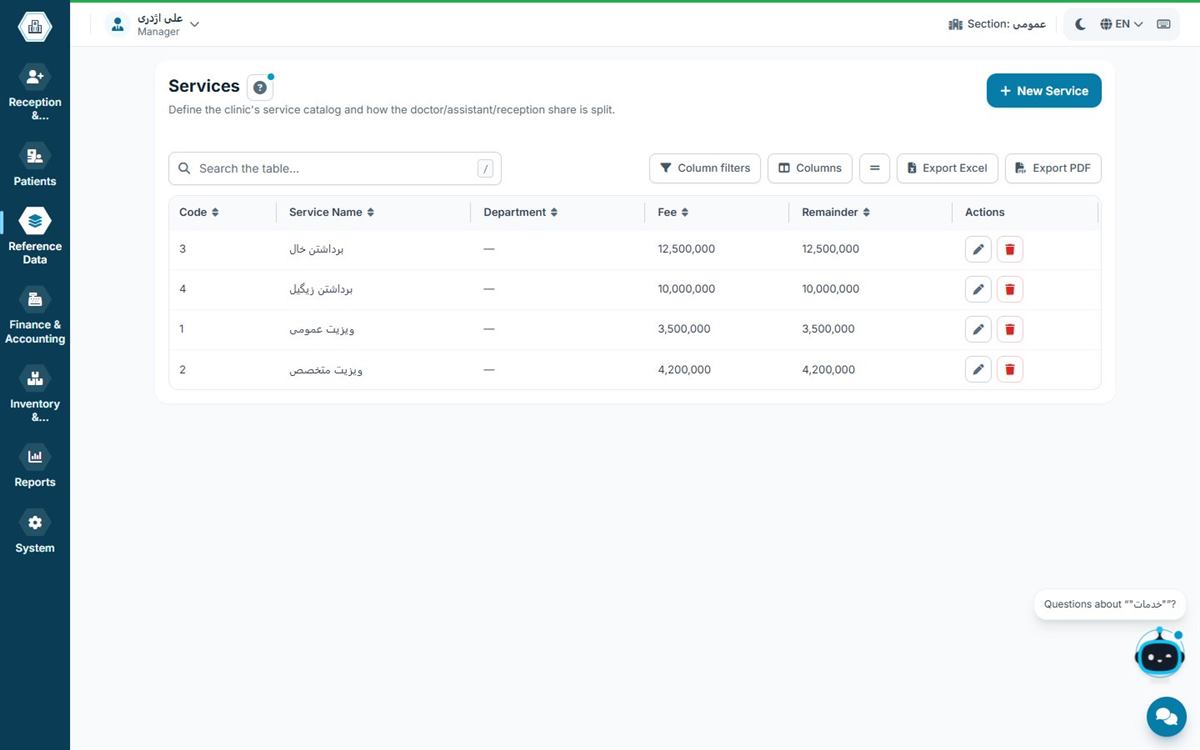The height and width of the screenshot is (750, 1200).
Task: Click the 12,500,000 fee cell
Action: tap(686, 249)
